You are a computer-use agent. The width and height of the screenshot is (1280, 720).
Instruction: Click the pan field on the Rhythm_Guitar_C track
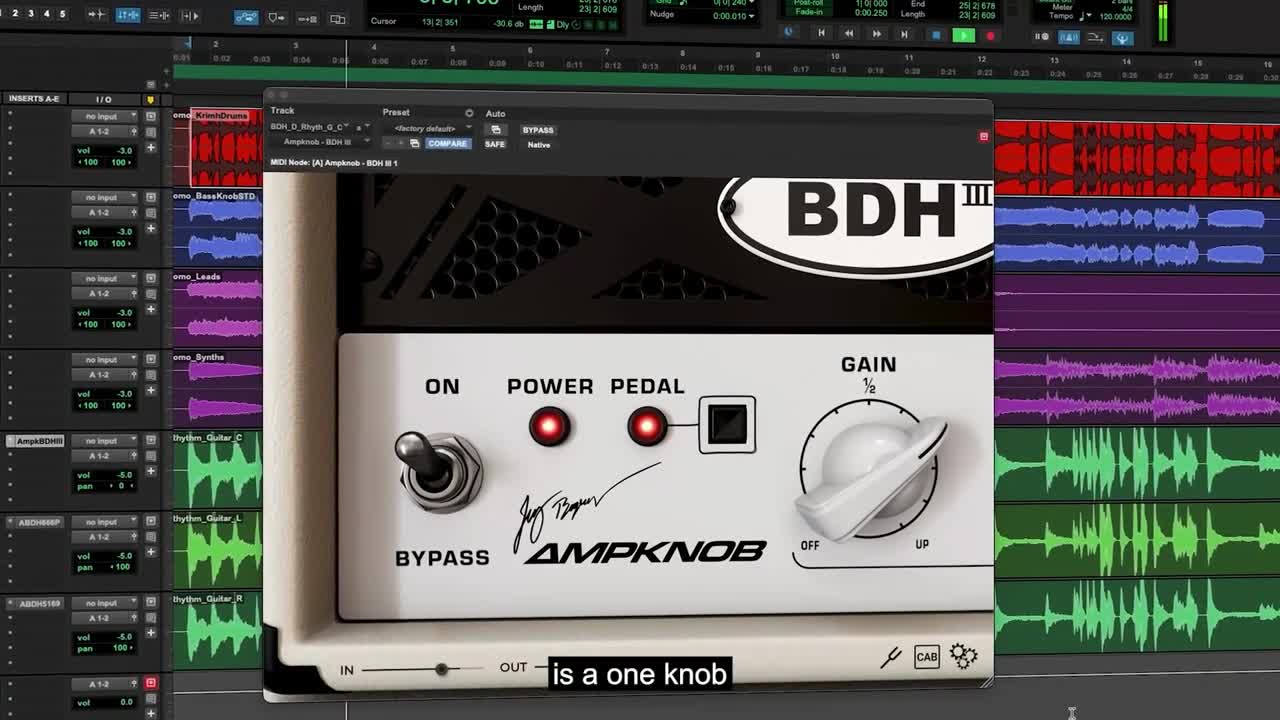tap(104, 486)
